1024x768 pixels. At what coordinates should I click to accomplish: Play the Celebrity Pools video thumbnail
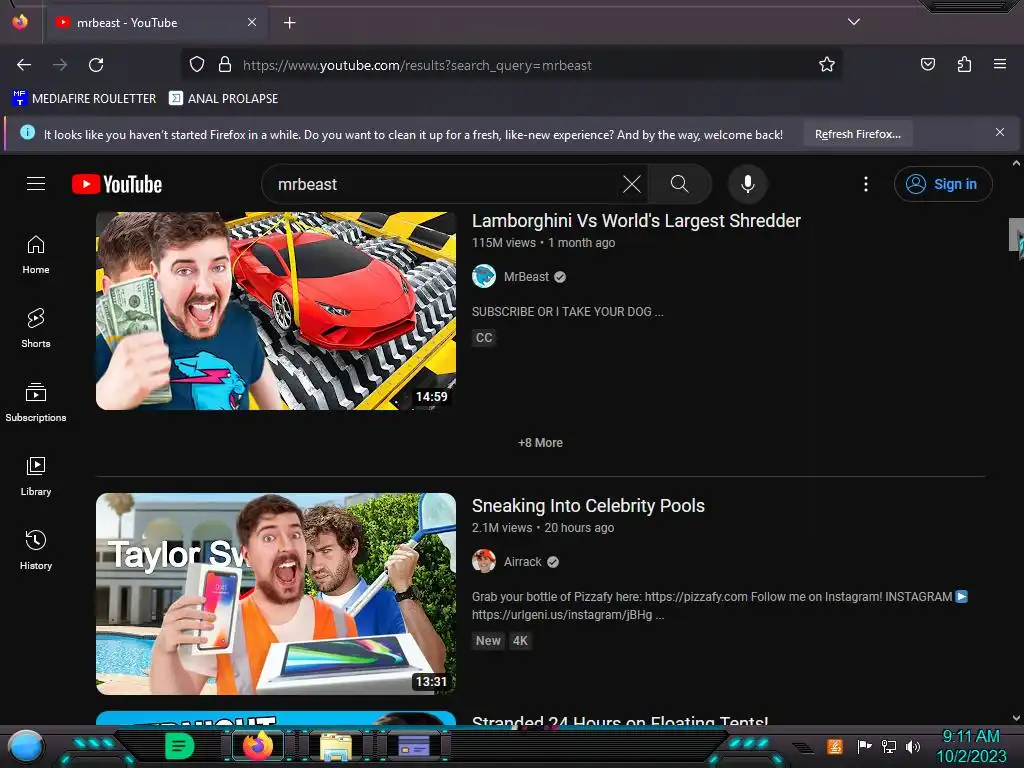[276, 594]
